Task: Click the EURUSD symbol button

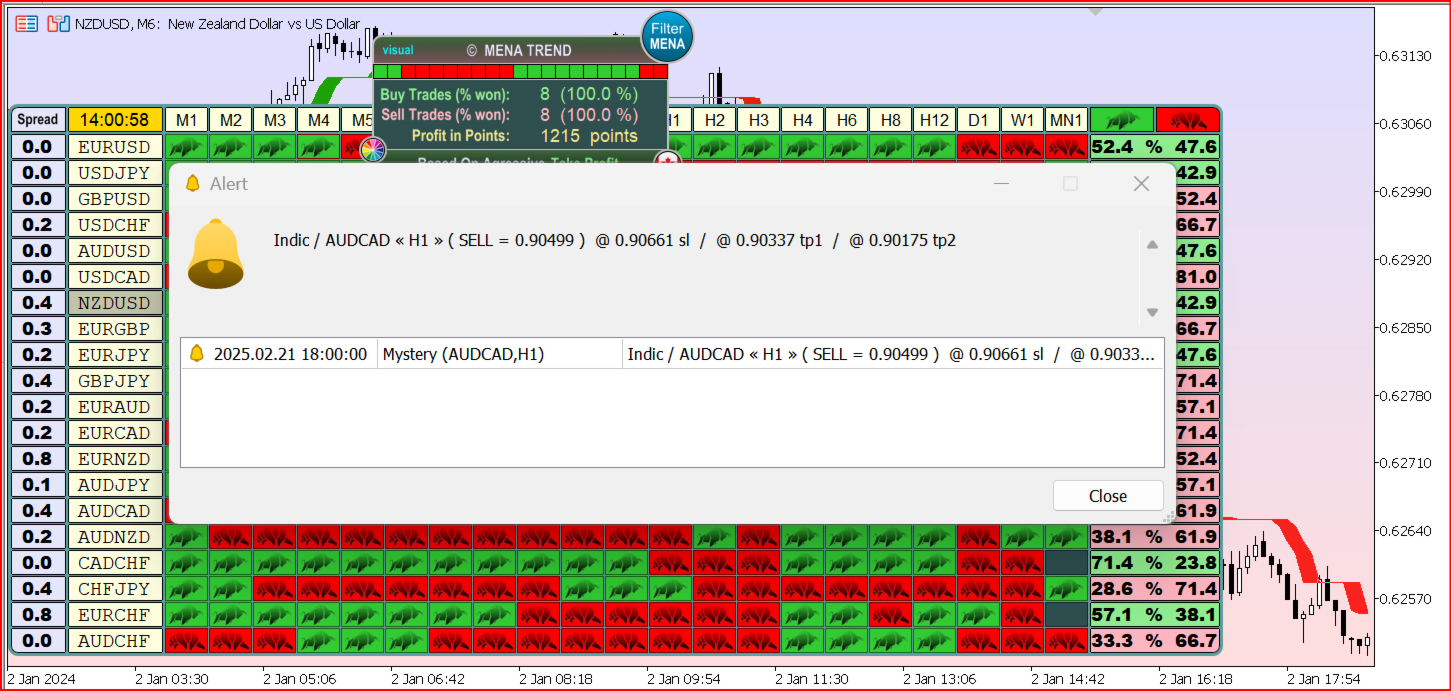Action: tap(114, 147)
